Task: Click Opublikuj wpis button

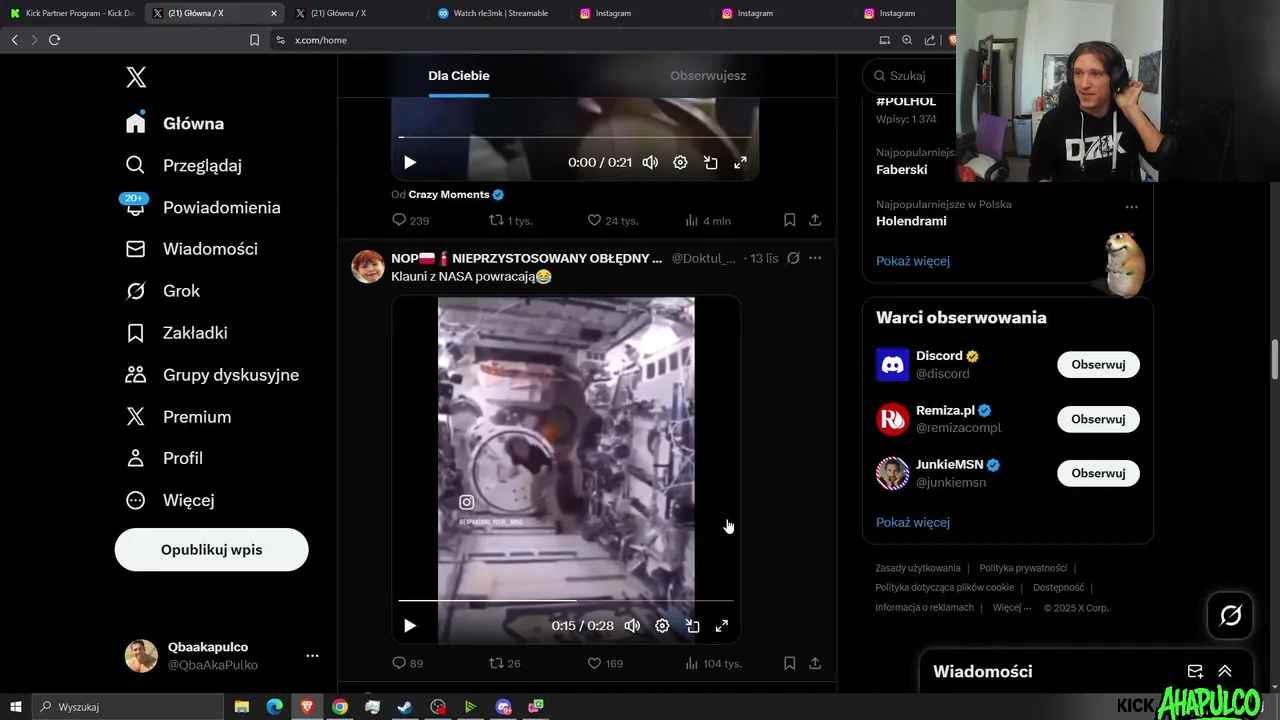Action: pos(211,550)
